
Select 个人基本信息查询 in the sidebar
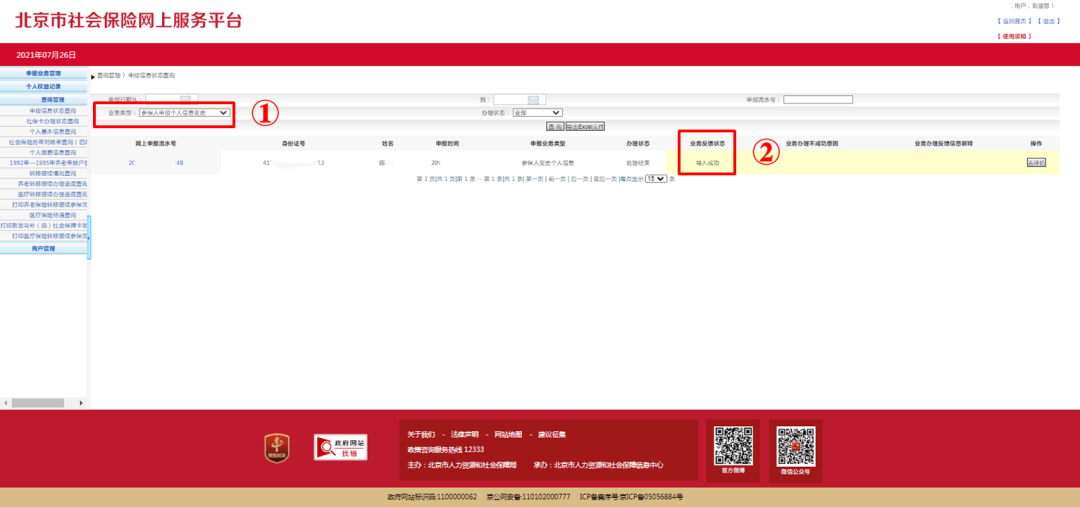pos(53,132)
